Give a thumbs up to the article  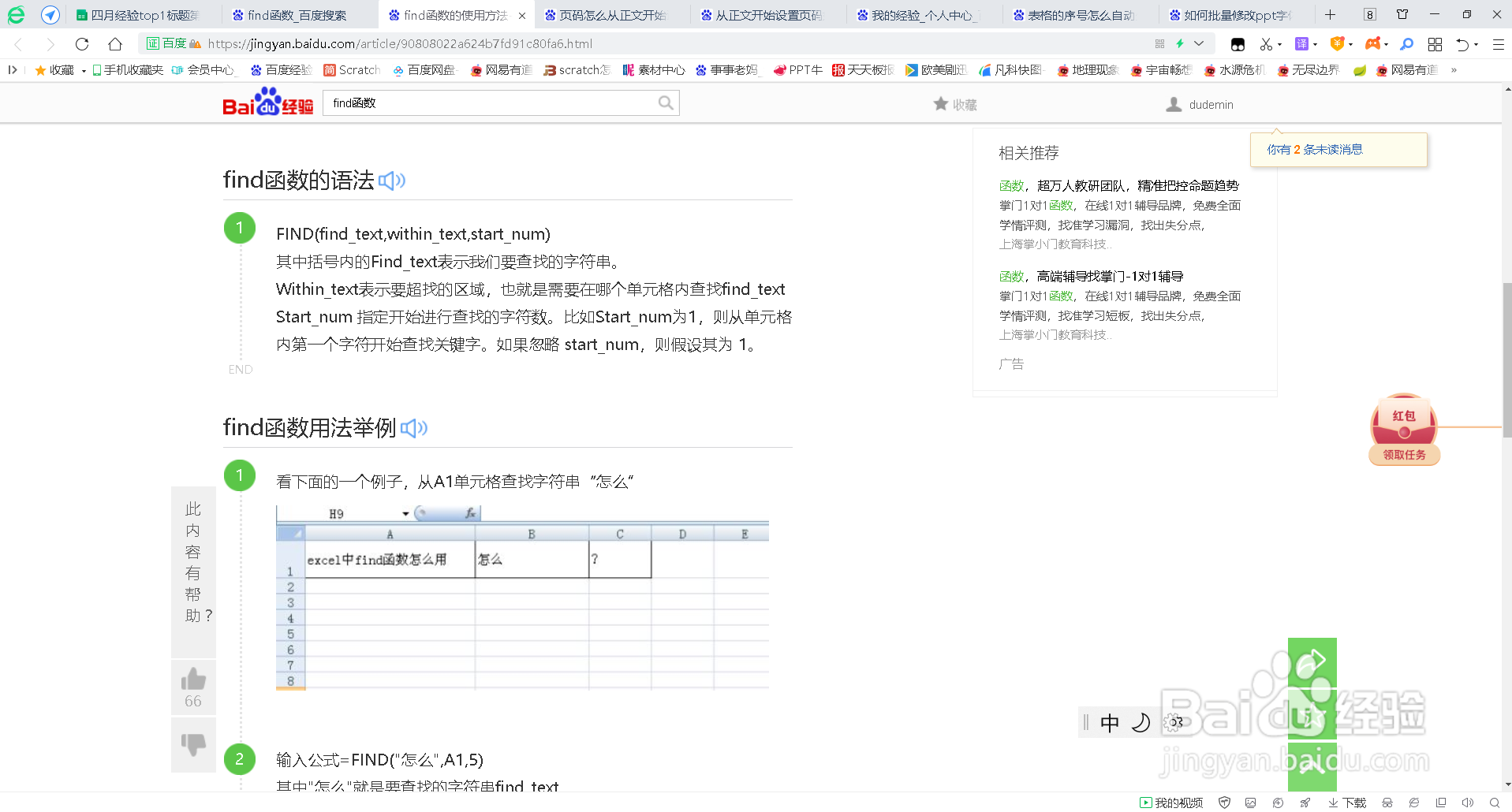[193, 680]
